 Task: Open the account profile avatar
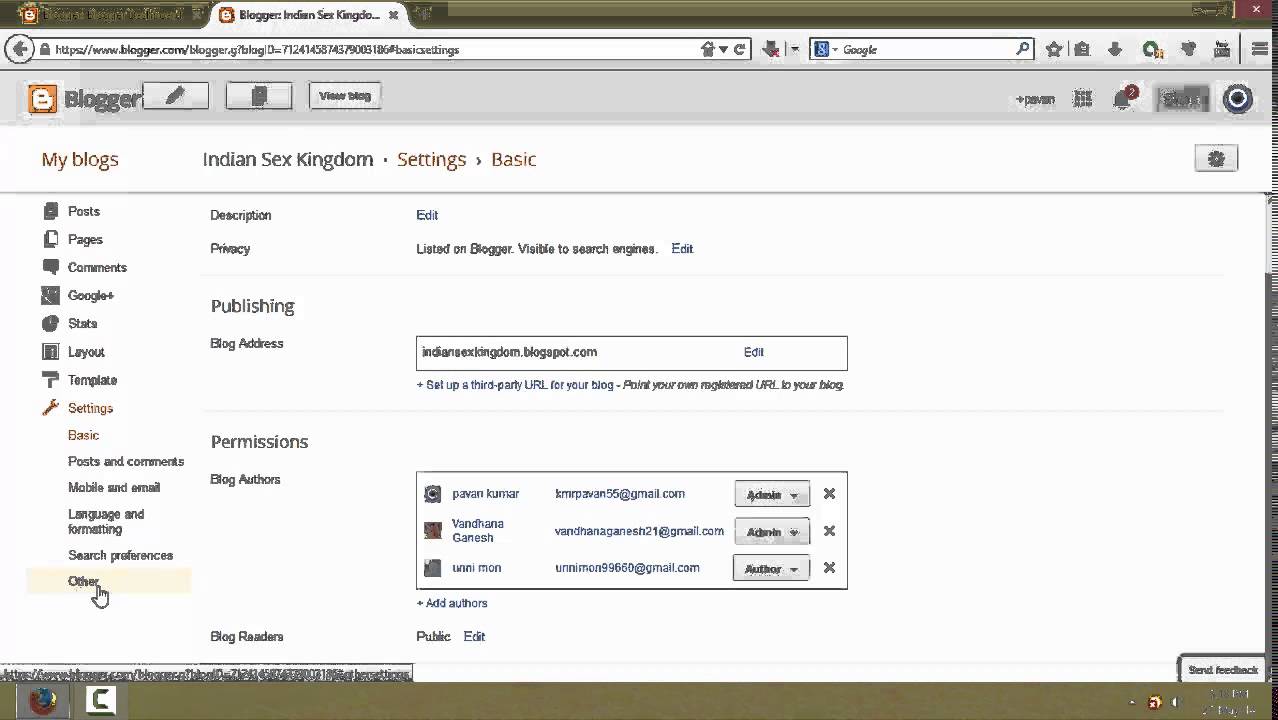pos(1238,98)
